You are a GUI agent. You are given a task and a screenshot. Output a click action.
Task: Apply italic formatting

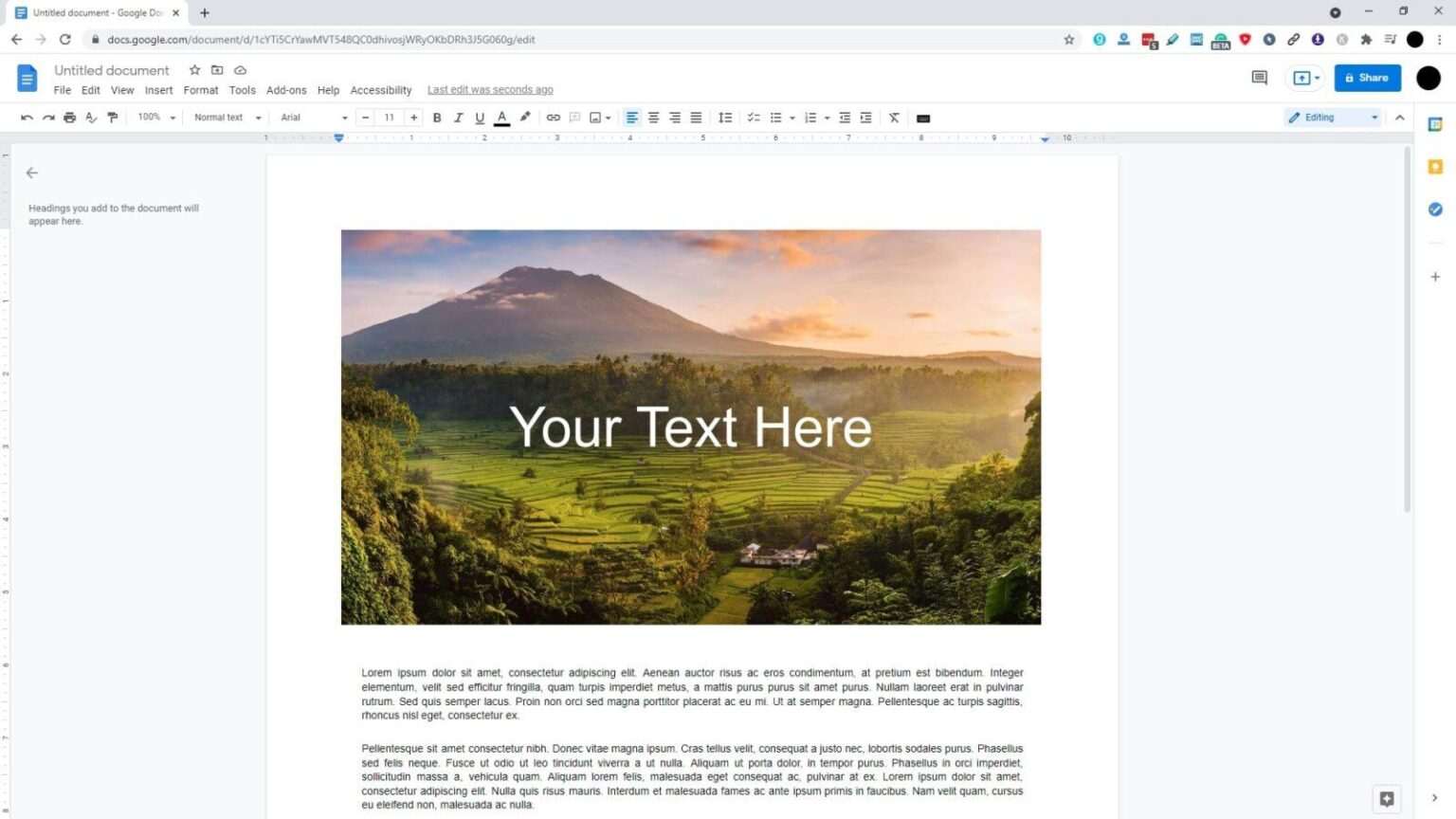pyautogui.click(x=458, y=117)
